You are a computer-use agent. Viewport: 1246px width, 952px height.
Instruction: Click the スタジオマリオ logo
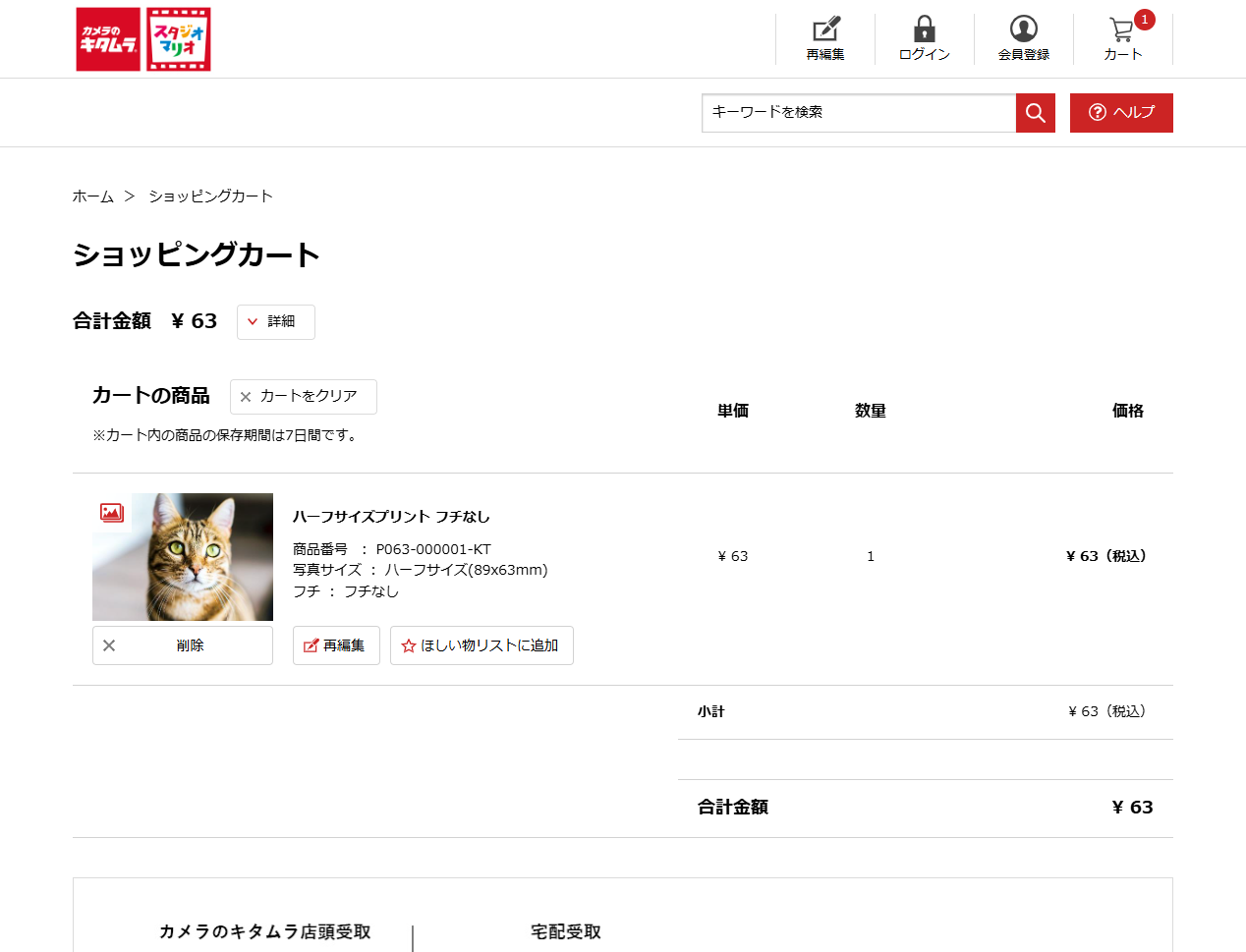click(177, 39)
